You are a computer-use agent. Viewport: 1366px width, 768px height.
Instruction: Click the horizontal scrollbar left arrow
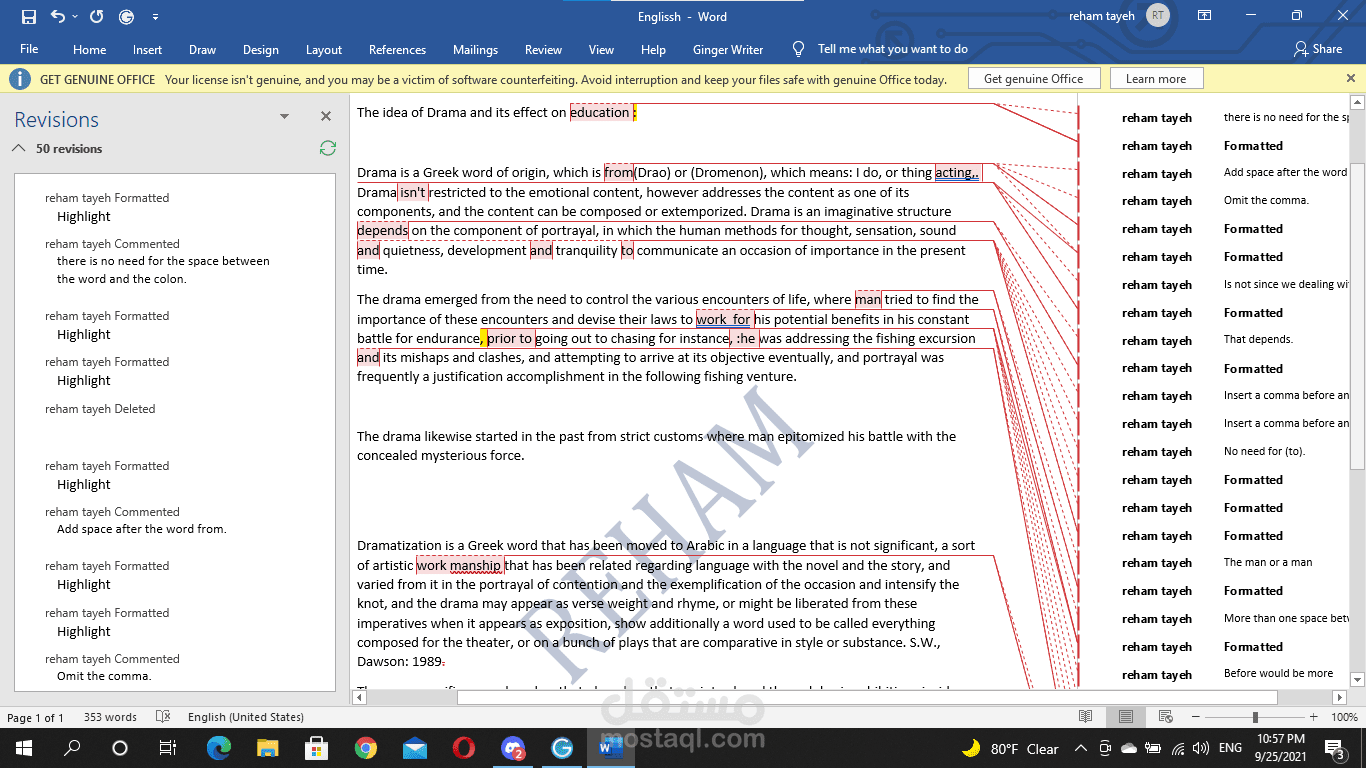tap(359, 697)
